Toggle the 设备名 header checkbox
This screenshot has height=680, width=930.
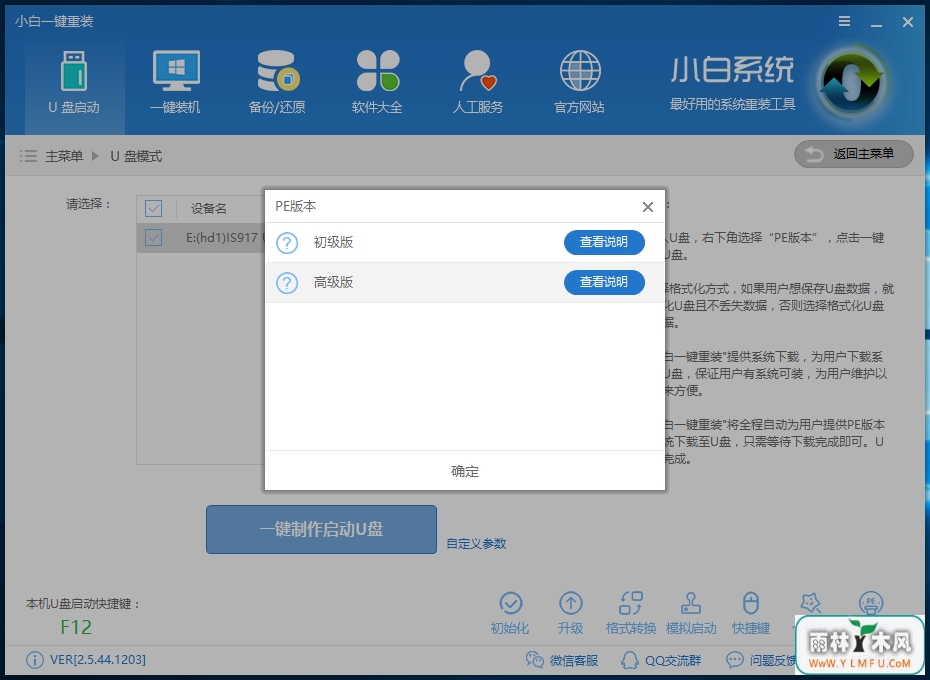pos(154,208)
